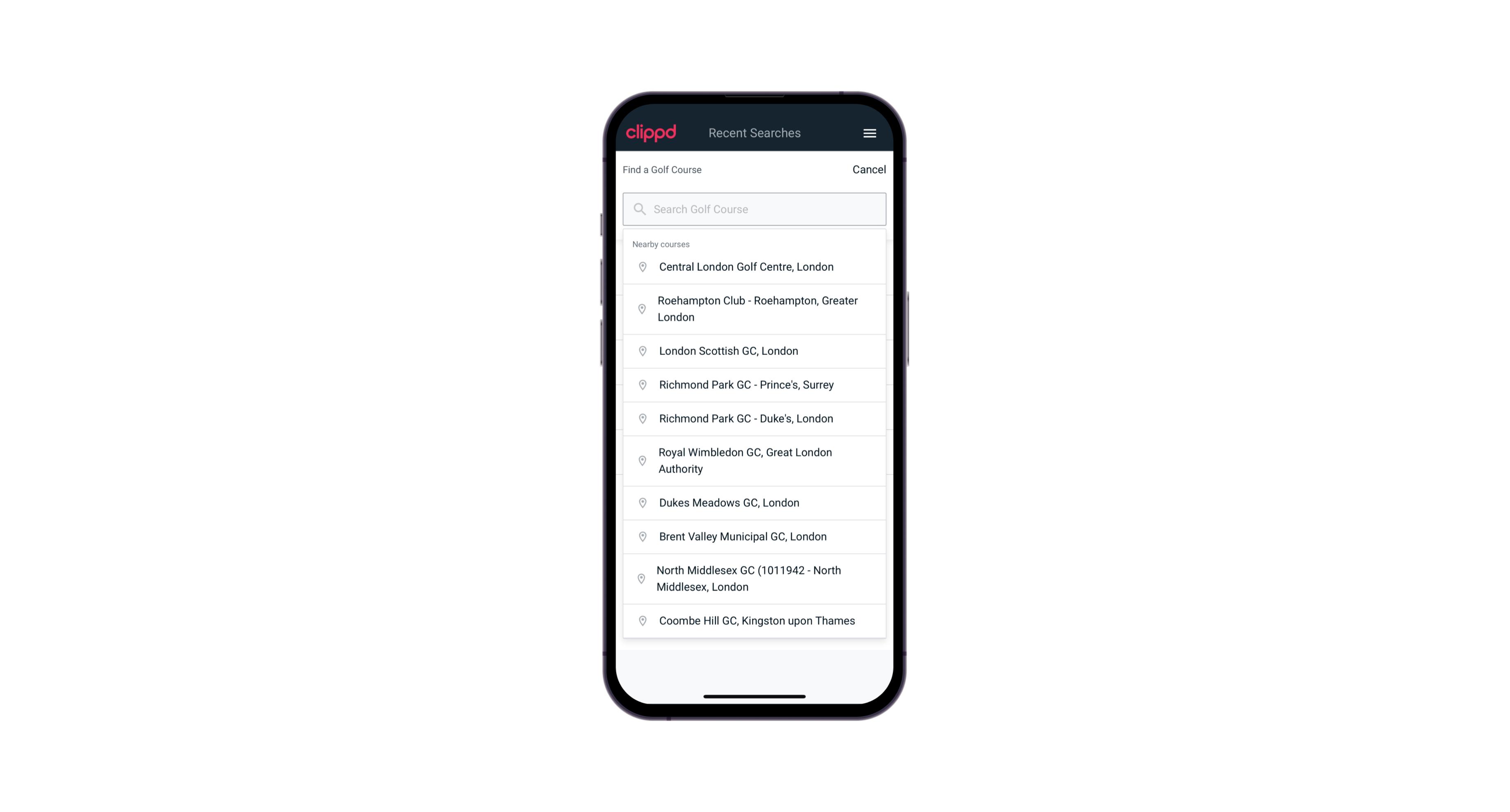Image resolution: width=1510 pixels, height=812 pixels.
Task: Click the search magnifier icon
Action: pyautogui.click(x=639, y=208)
